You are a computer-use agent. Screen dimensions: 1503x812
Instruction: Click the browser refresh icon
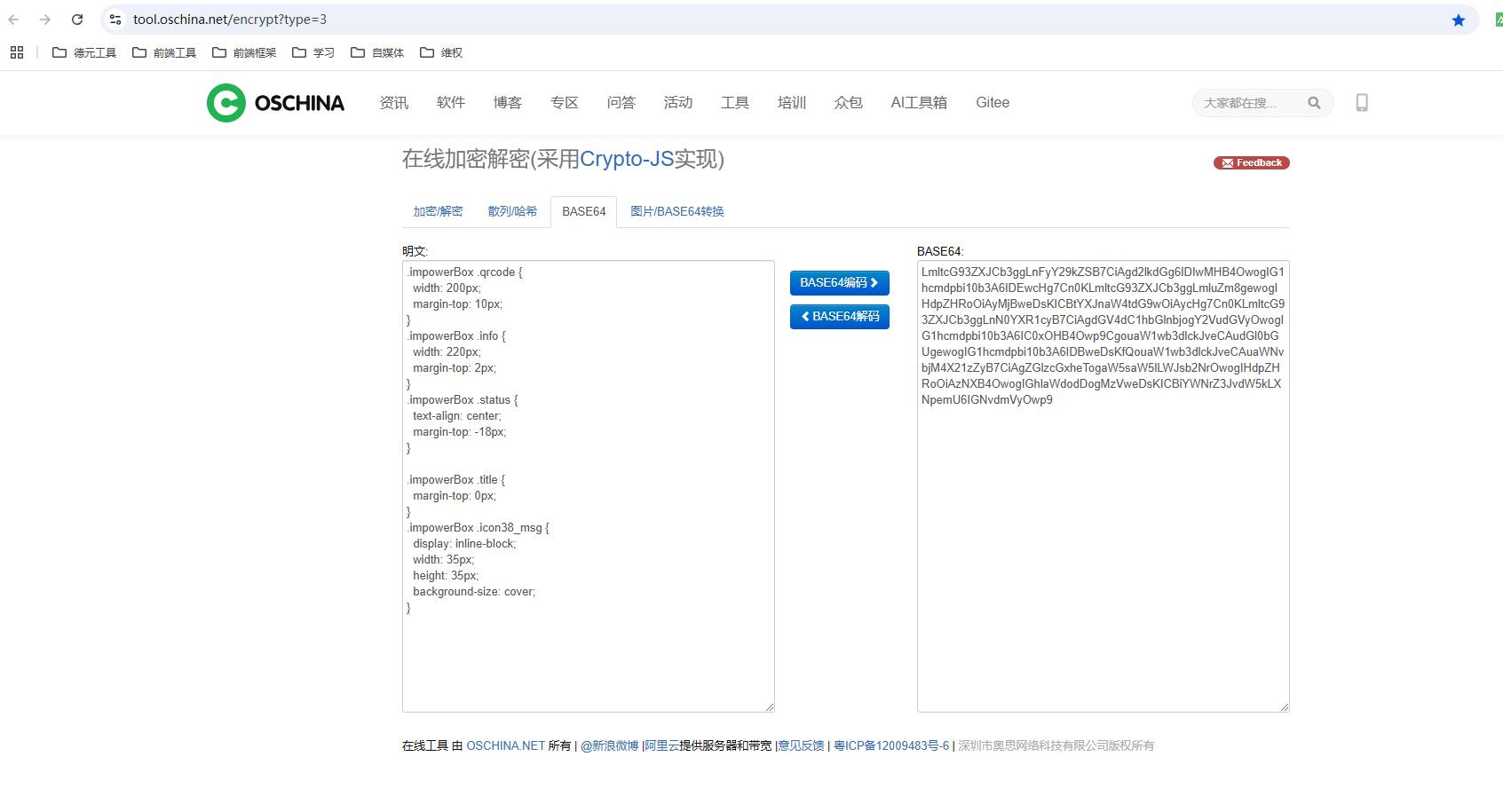[76, 19]
